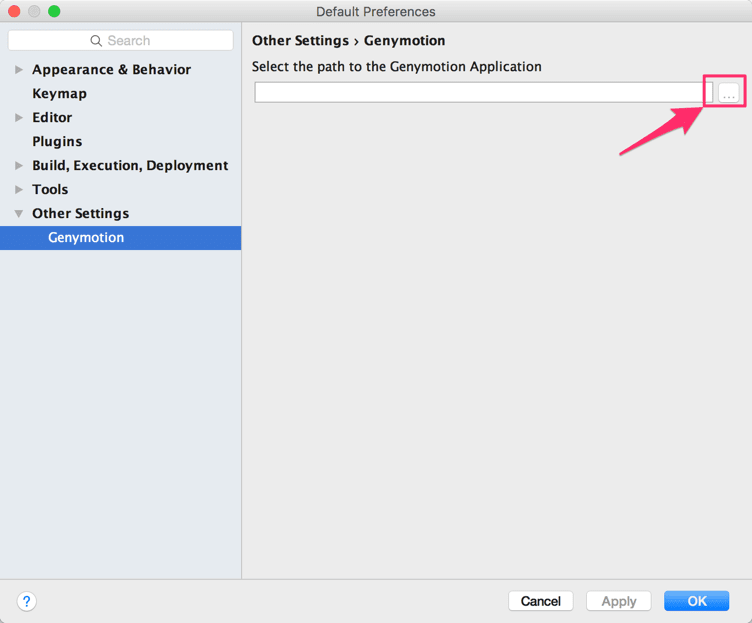Click the browse "..." button for Genymotion path
The width and height of the screenshot is (752, 623).
pos(728,92)
